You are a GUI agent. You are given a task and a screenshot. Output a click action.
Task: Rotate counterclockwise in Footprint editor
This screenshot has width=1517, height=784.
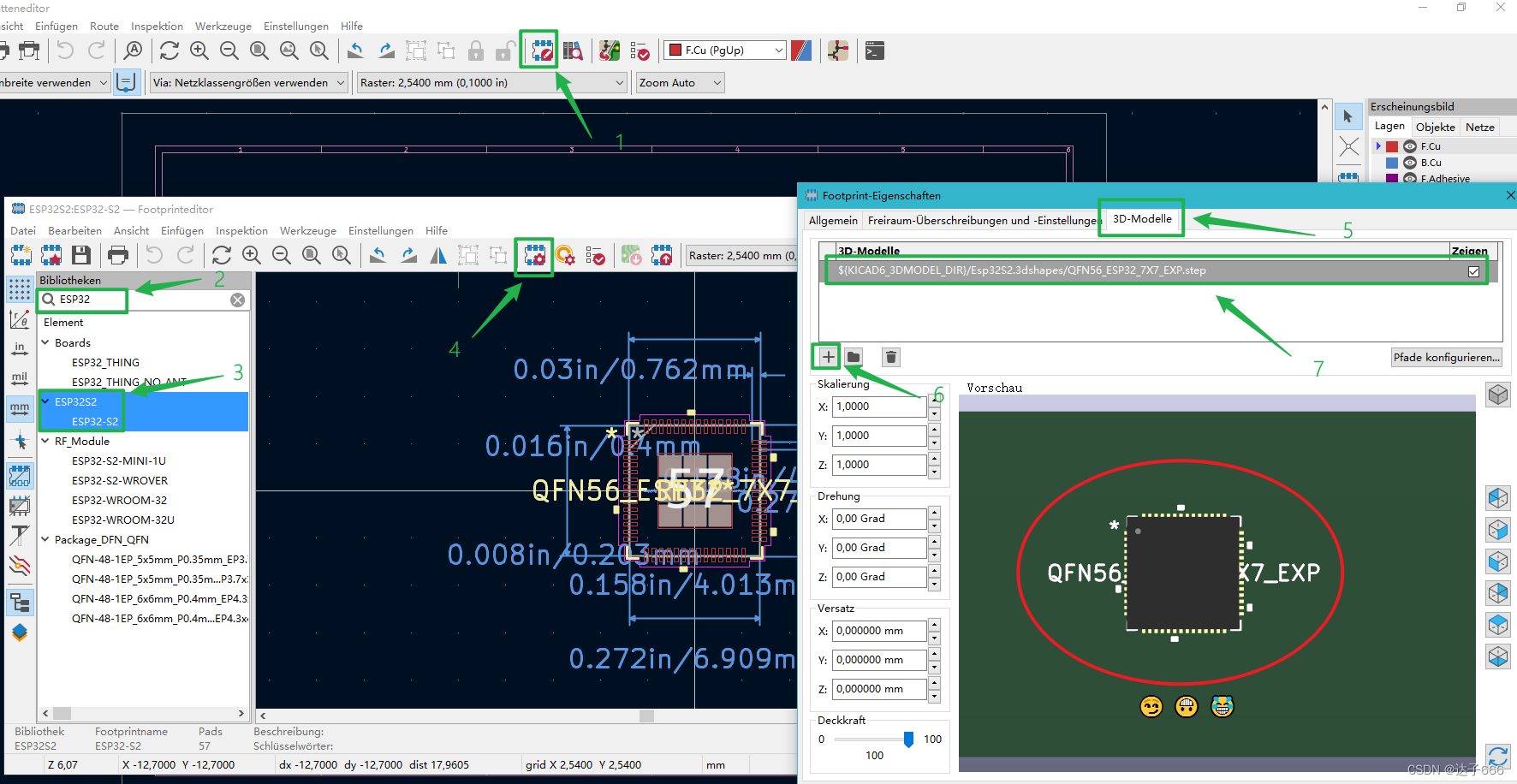coord(378,255)
